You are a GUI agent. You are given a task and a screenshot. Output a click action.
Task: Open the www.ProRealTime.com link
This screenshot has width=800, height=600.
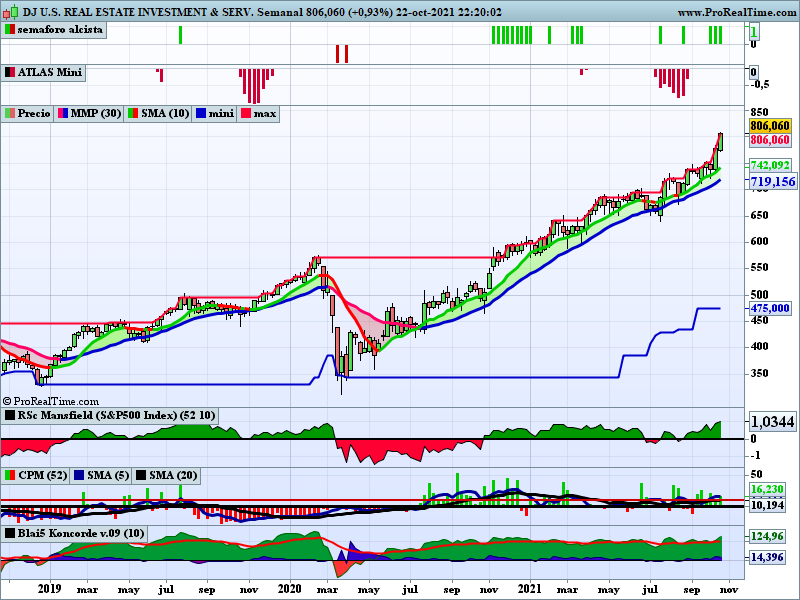(x=738, y=12)
